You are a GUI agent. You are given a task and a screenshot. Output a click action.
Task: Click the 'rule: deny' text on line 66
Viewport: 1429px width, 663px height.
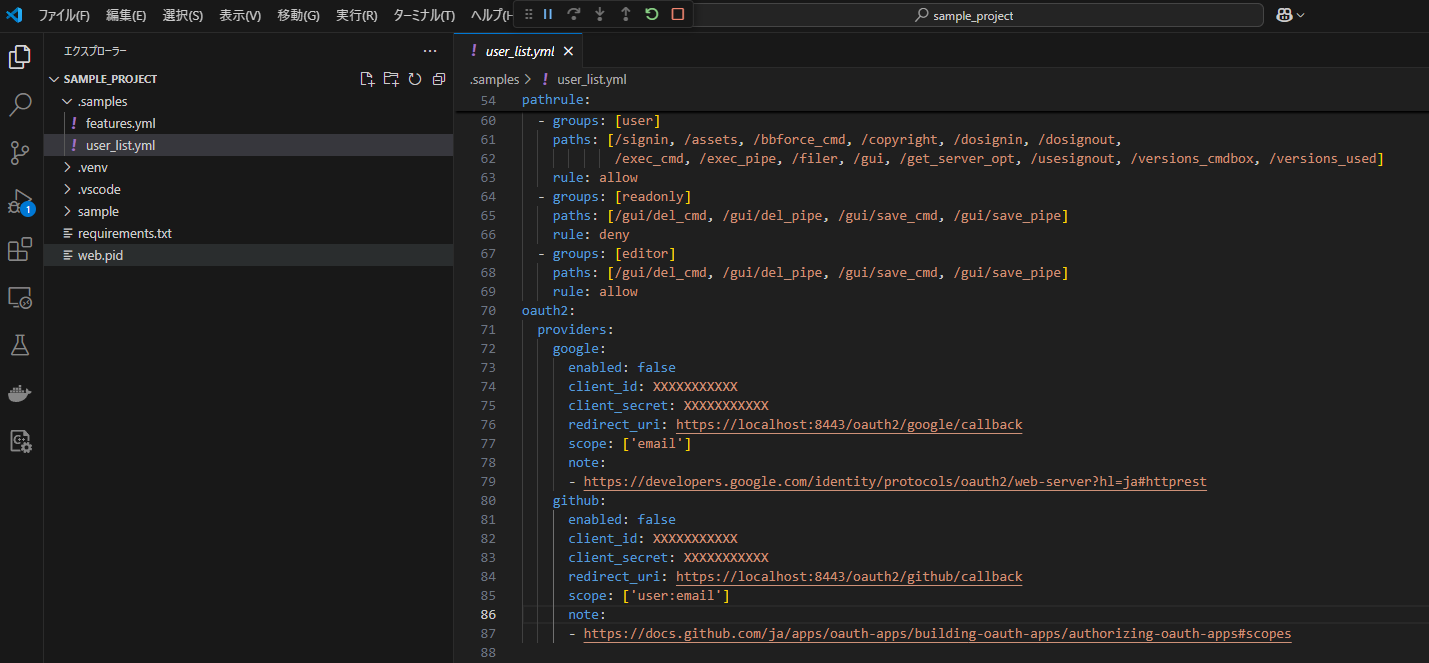(x=591, y=234)
